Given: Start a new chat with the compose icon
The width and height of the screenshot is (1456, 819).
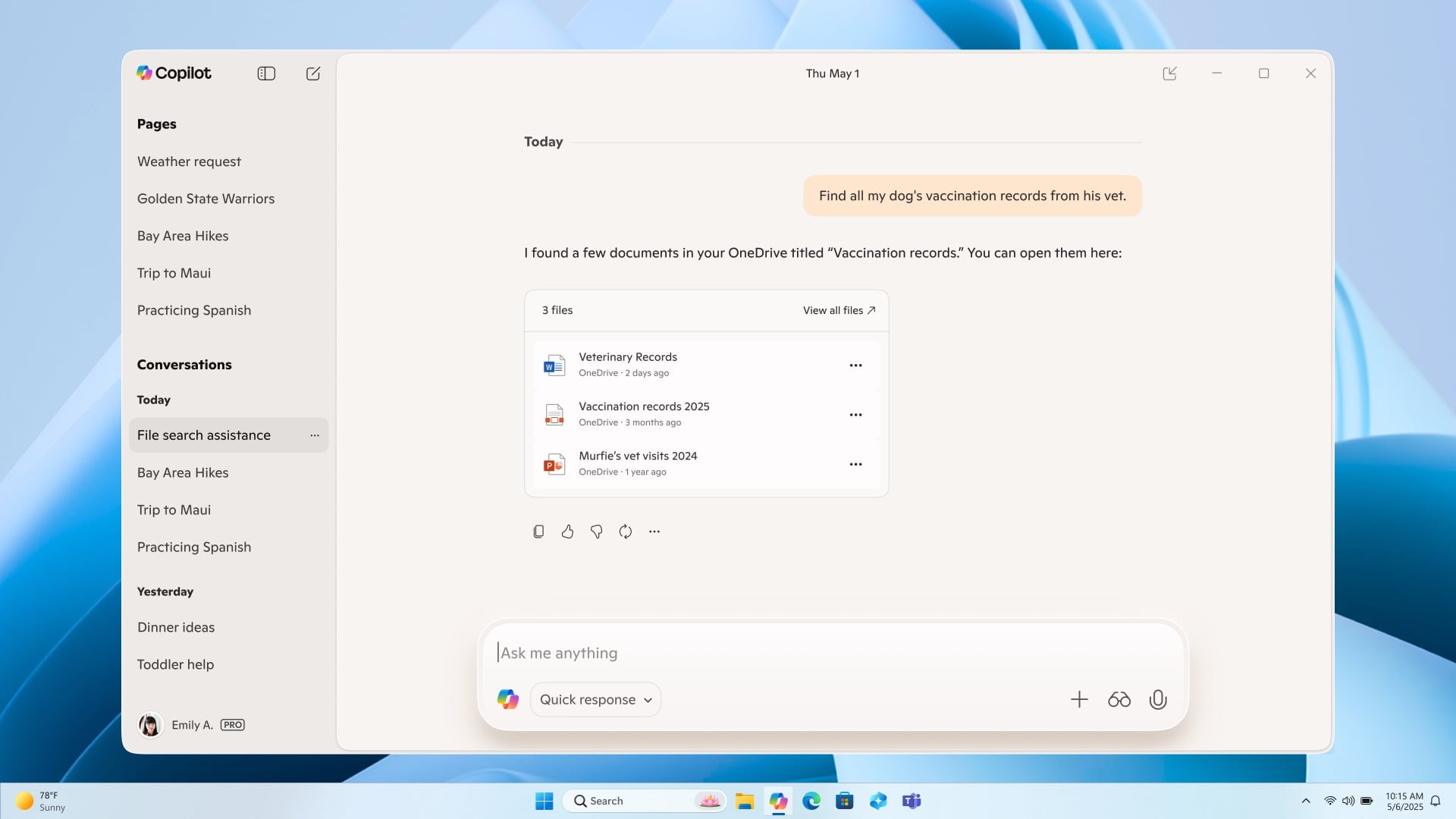Looking at the screenshot, I should click(x=313, y=74).
